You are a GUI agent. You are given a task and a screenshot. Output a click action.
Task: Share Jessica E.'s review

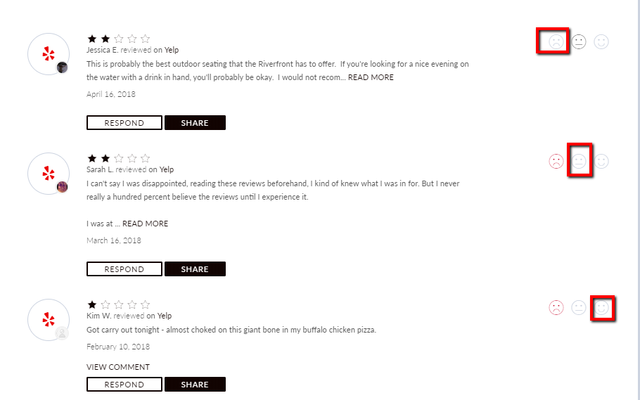click(x=195, y=123)
